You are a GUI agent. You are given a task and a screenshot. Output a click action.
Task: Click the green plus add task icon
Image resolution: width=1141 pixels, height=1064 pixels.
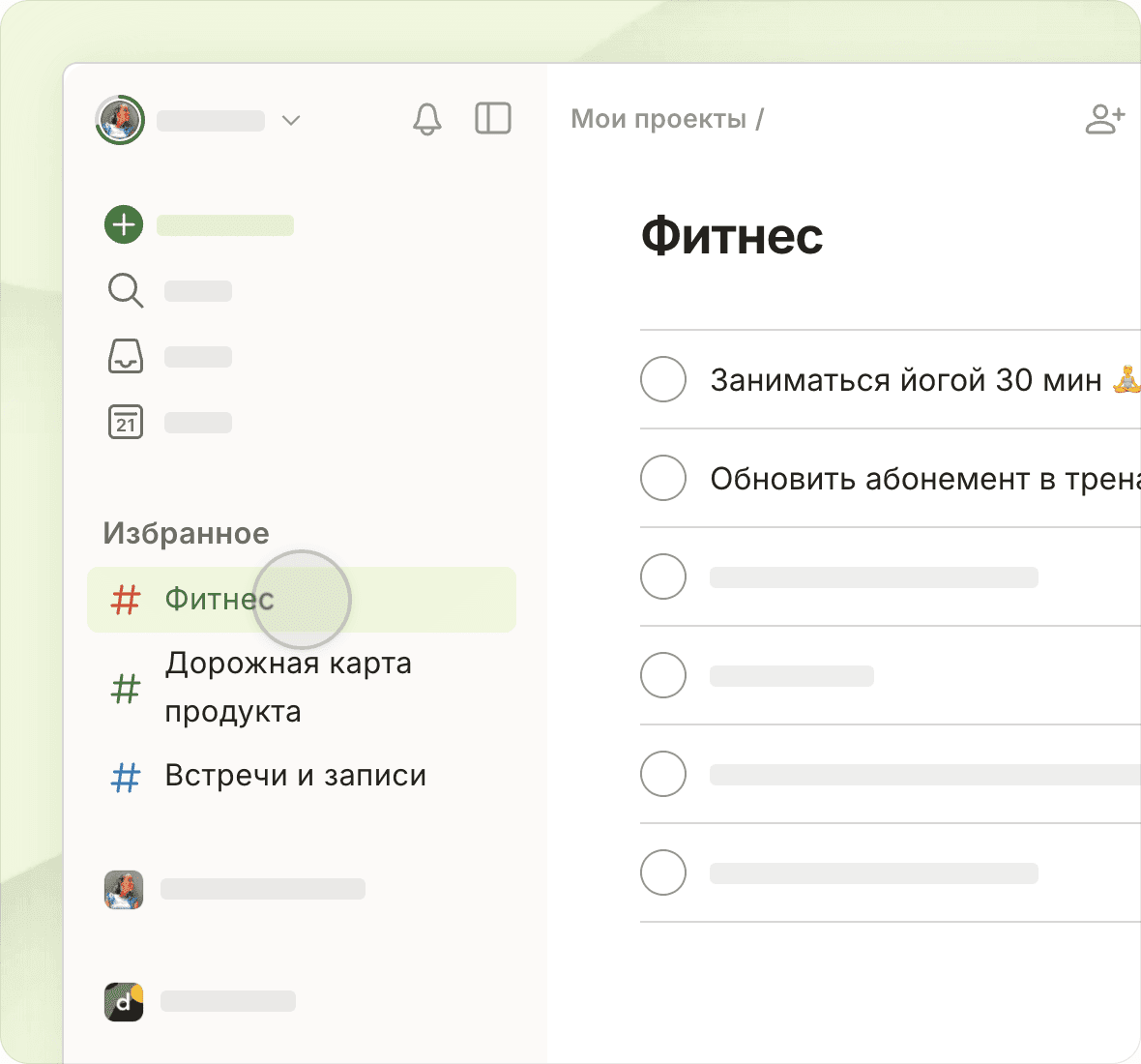(x=124, y=224)
